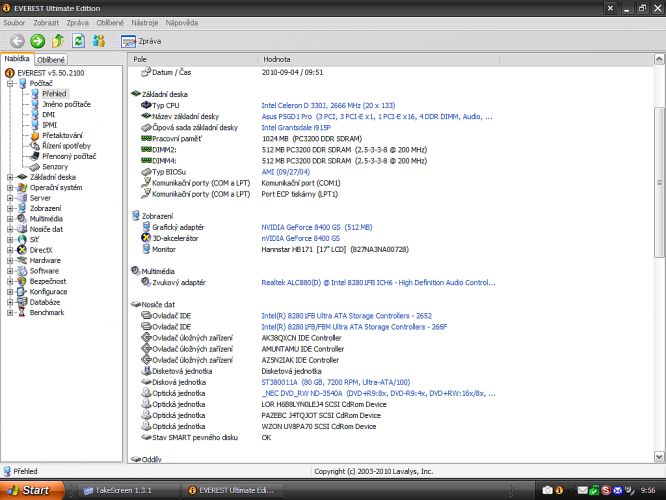Select EVEREST v5.50.2100 root tree node
Image resolution: width=666 pixels, height=500 pixels.
pos(51,73)
